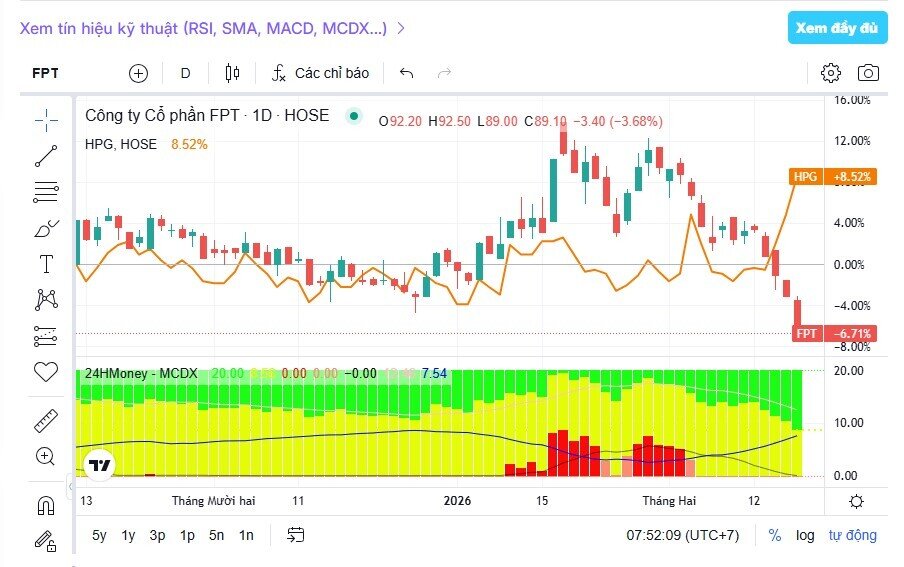Viewport: 904px width, 567px height.
Task: Take a chart snapshot with camera icon
Action: 868,73
